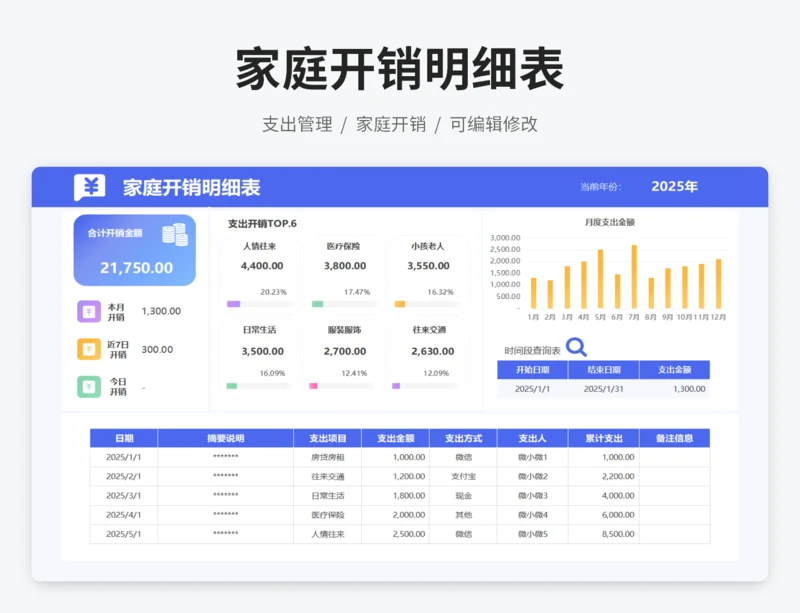Click the 3,550.00 小孩老人 amount

pos(428,265)
